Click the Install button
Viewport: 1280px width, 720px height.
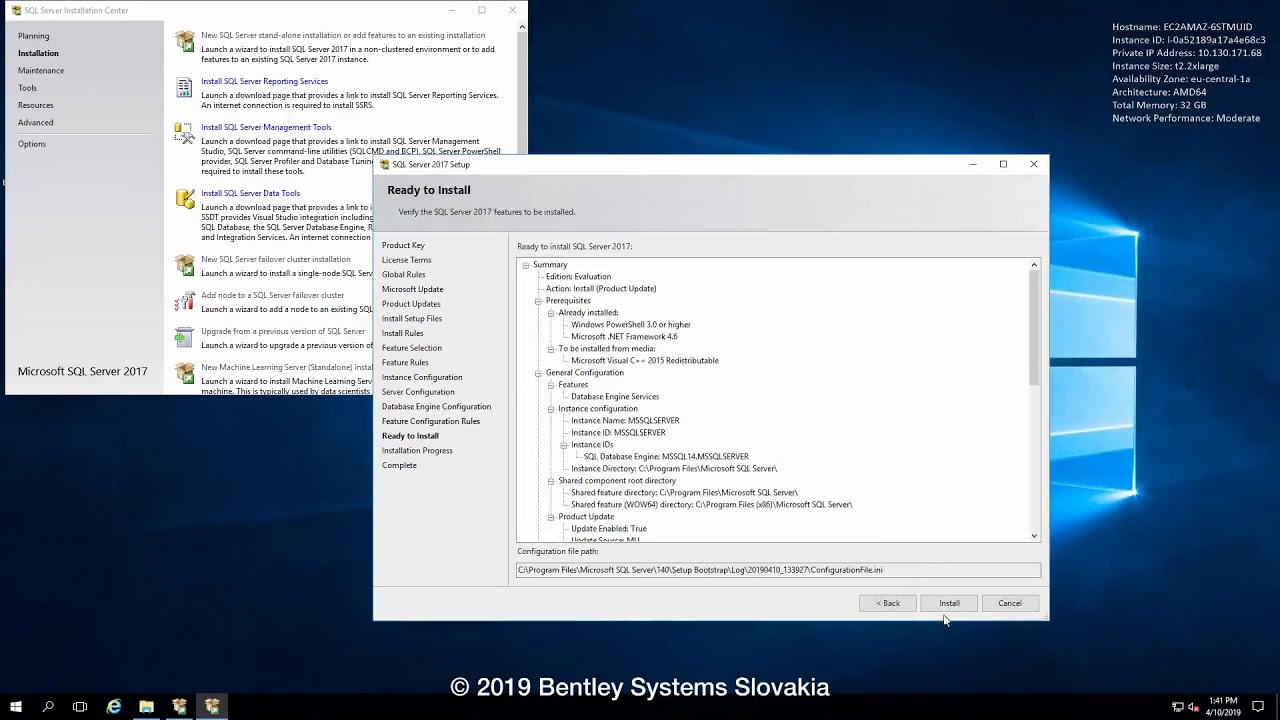tap(949, 603)
